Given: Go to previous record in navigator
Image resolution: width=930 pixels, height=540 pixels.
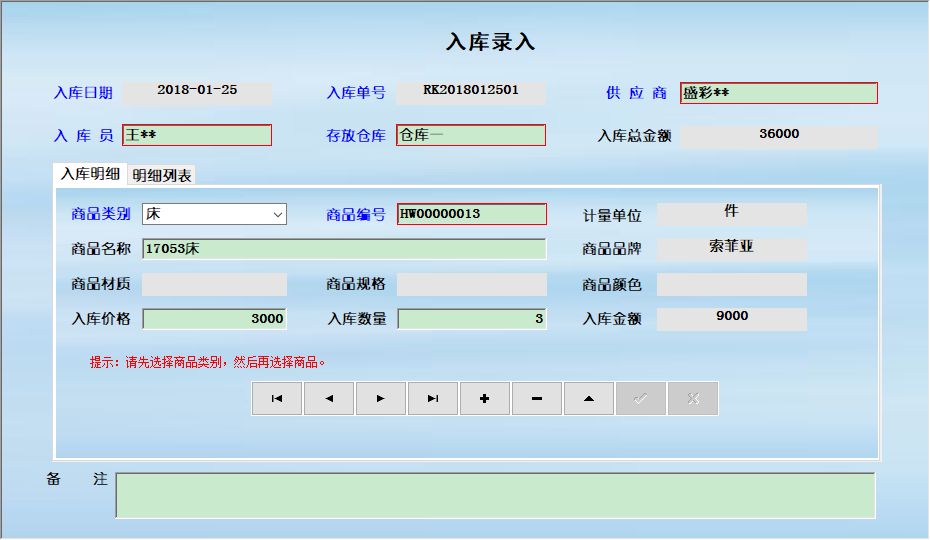Looking at the screenshot, I should pos(329,398).
